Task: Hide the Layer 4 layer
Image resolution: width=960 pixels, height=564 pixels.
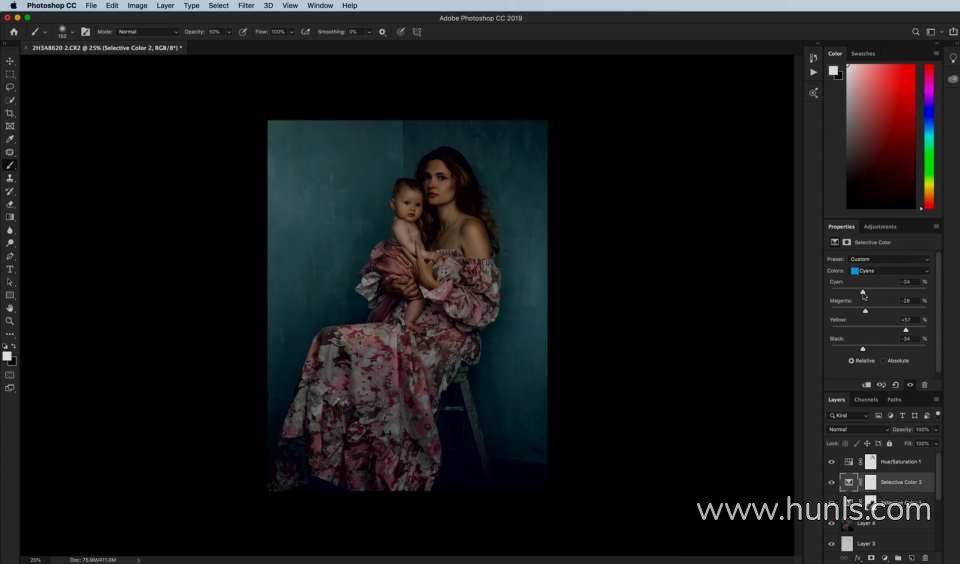Action: 831,524
